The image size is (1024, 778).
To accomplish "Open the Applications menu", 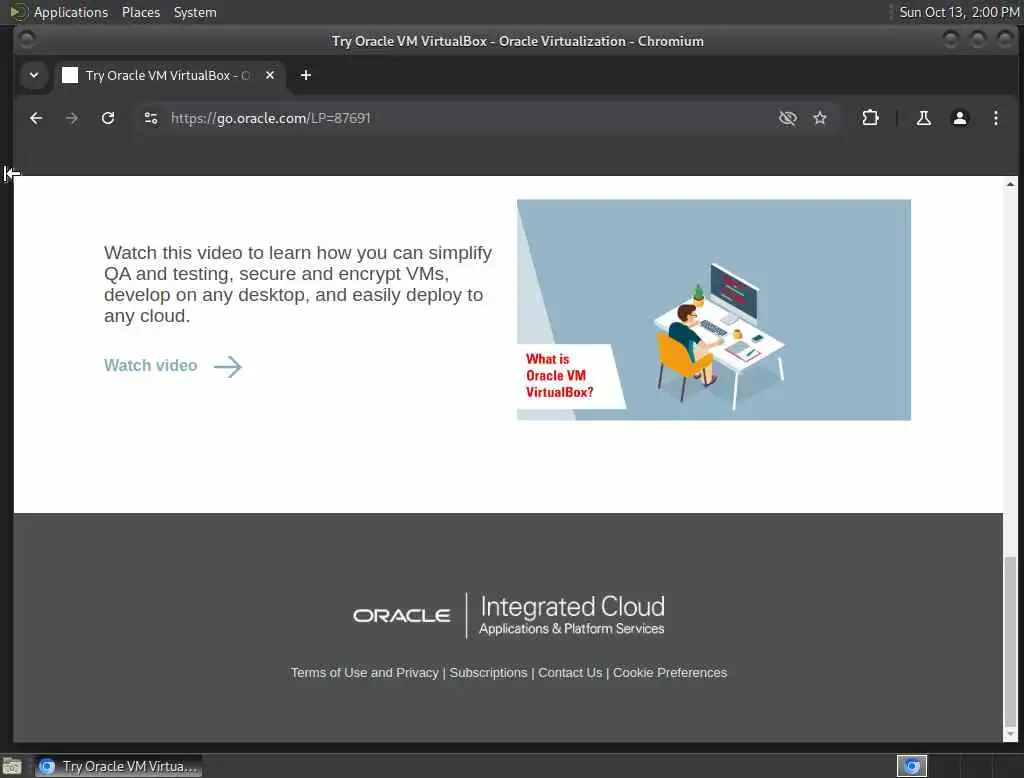I will (71, 12).
